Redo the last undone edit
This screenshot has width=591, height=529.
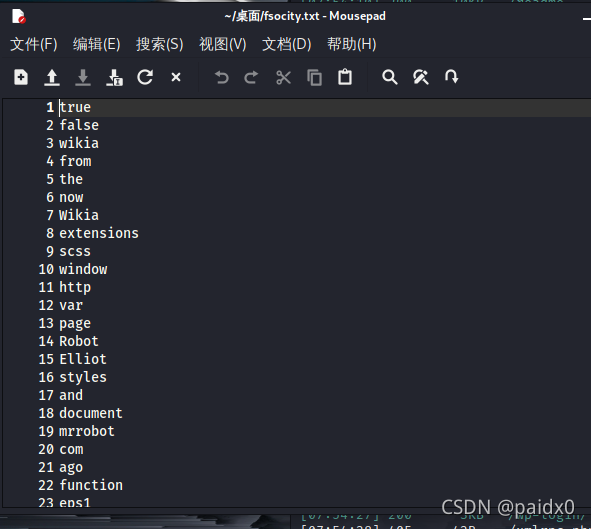point(251,78)
